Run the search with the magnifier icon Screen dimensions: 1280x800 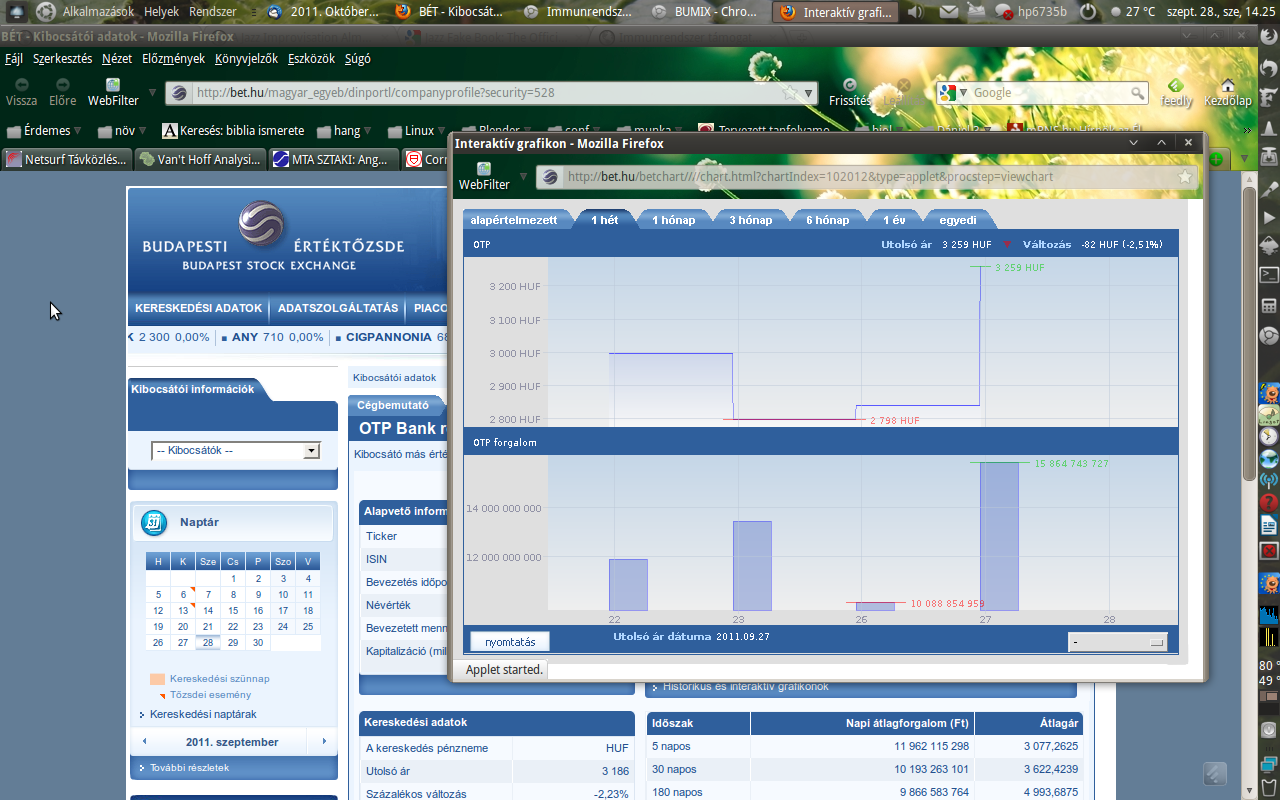(x=1138, y=93)
